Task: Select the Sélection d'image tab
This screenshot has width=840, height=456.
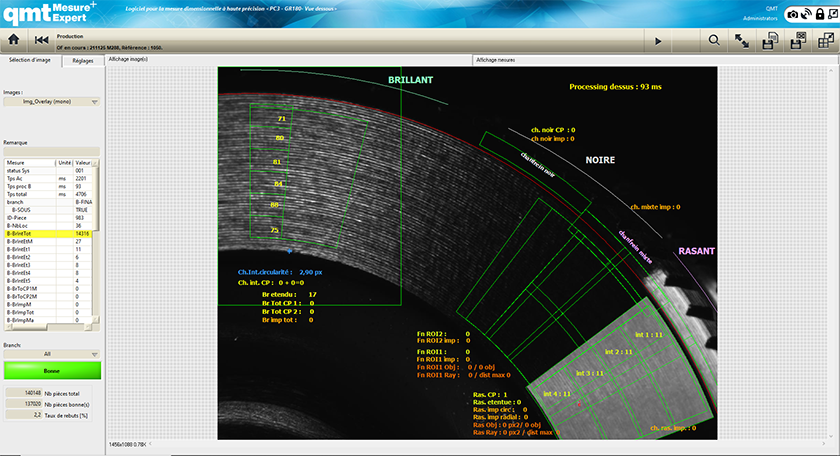Action: coord(30,61)
